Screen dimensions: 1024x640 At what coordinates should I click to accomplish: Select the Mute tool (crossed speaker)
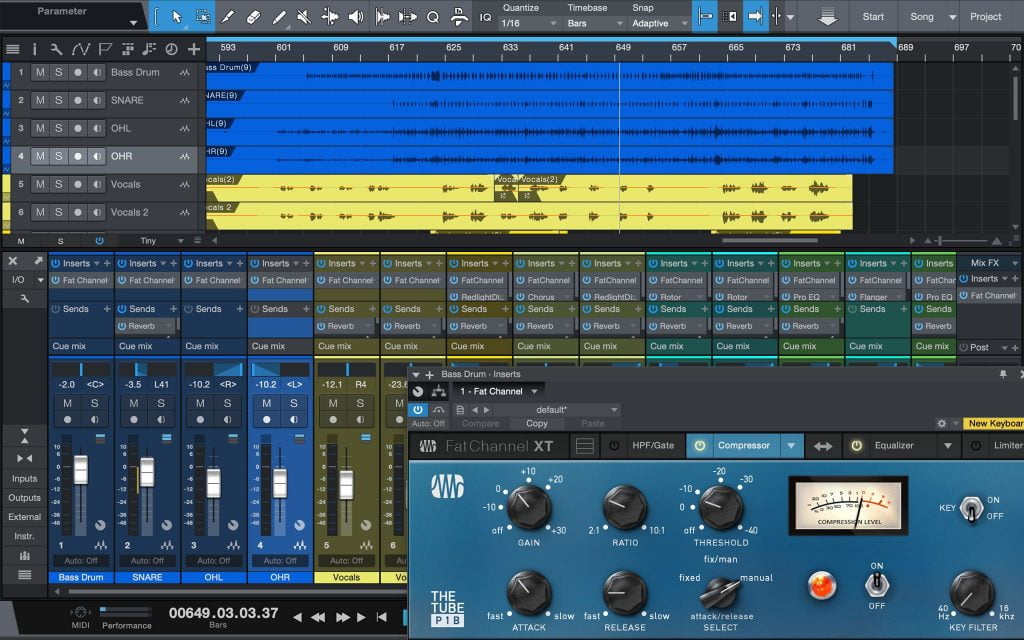(x=304, y=17)
